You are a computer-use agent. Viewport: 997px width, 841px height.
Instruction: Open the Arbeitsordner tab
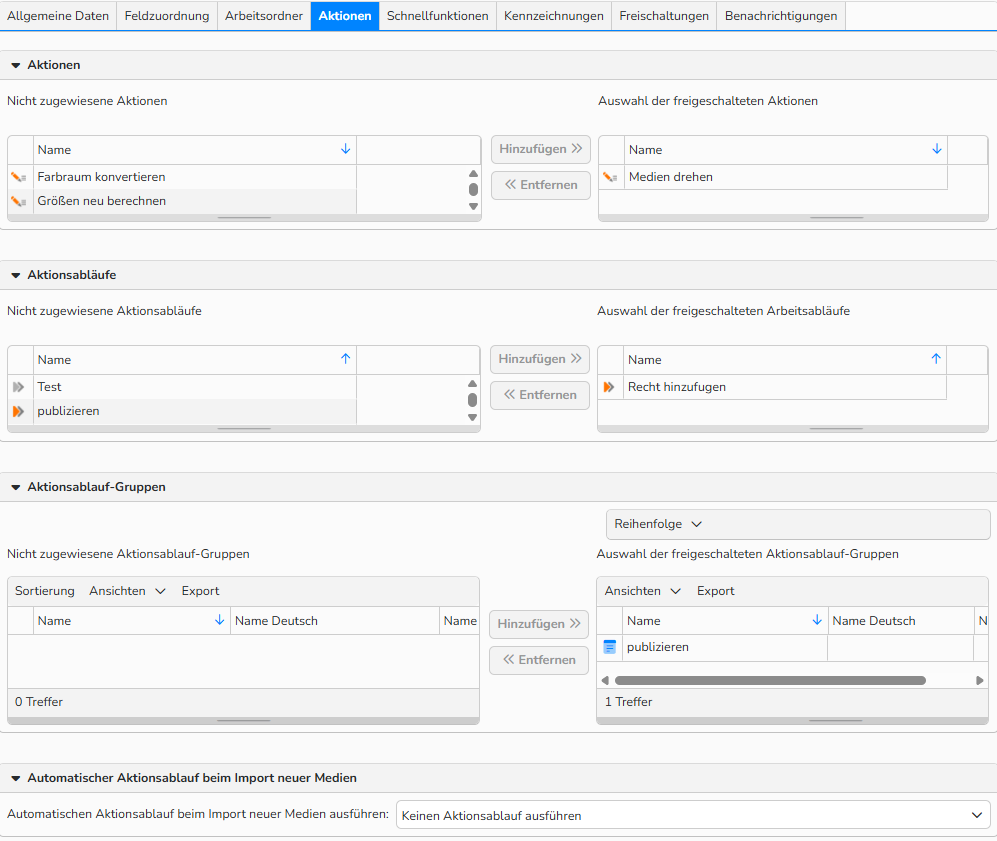[264, 16]
